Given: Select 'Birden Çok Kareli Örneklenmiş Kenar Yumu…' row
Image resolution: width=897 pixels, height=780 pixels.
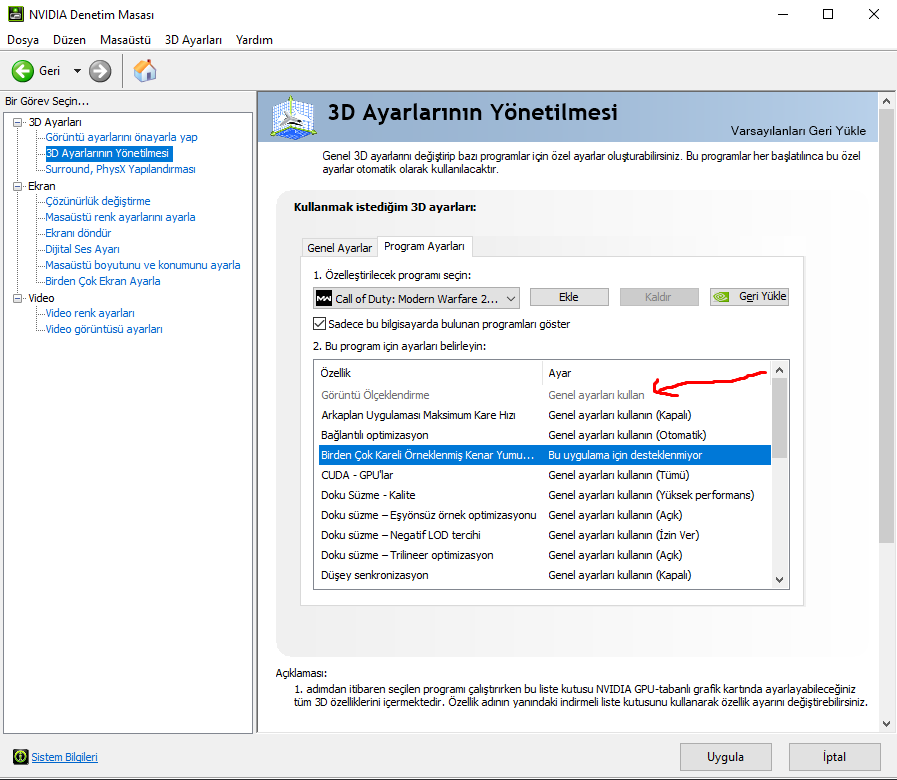Looking at the screenshot, I should [545, 455].
